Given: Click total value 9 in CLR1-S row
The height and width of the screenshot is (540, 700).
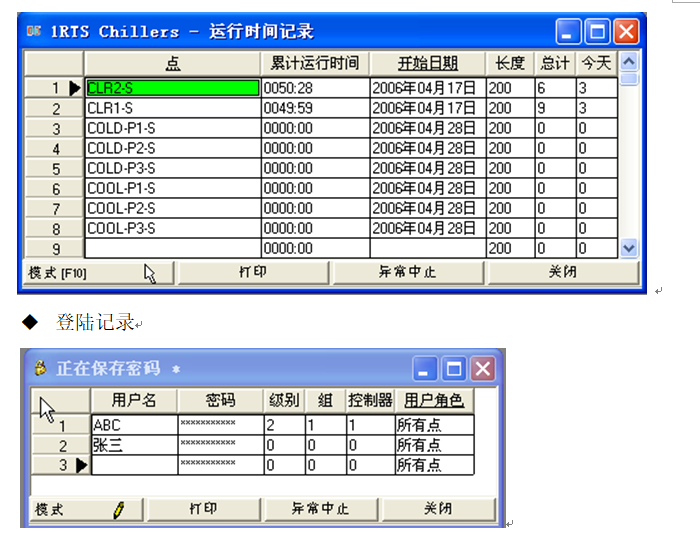Looking at the screenshot, I should pyautogui.click(x=555, y=108).
